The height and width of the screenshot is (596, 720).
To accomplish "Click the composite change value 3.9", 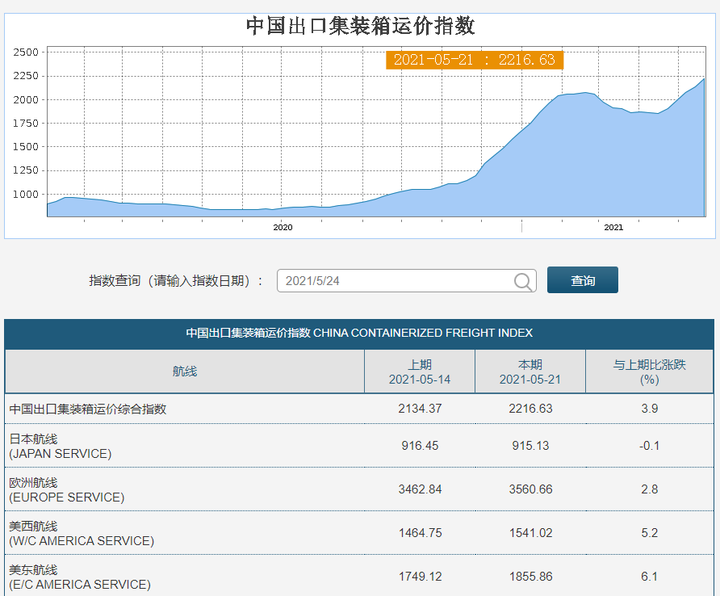I will (649, 409).
